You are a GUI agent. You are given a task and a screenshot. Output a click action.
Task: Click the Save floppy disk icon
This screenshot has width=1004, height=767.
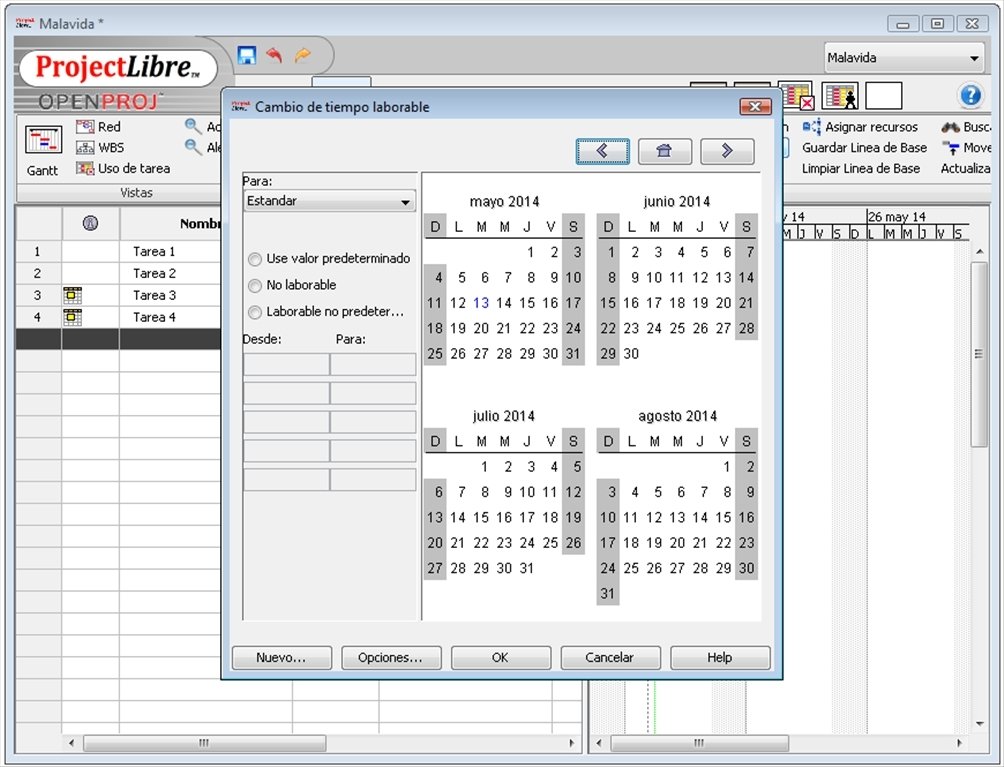pos(247,56)
